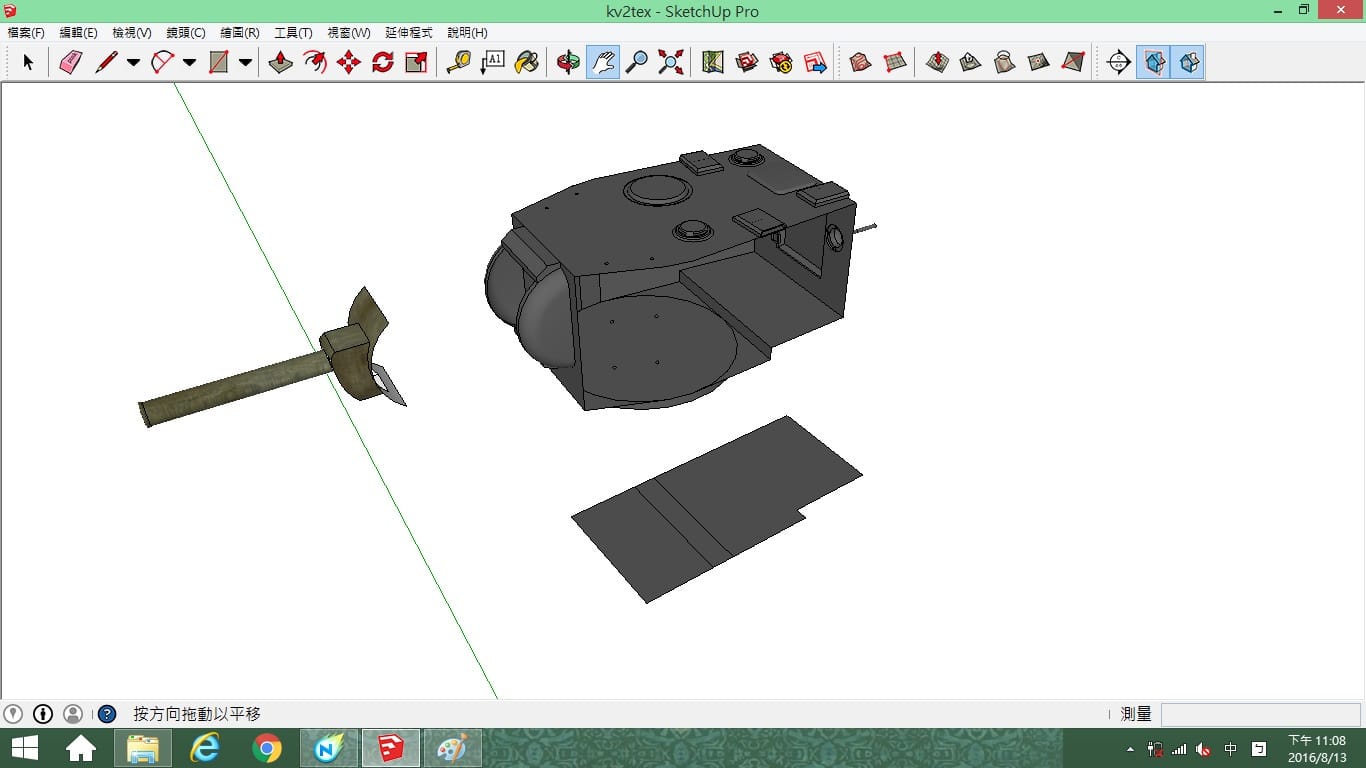Image resolution: width=1366 pixels, height=768 pixels.
Task: Open 3D Warehouse get models
Action: 747,62
